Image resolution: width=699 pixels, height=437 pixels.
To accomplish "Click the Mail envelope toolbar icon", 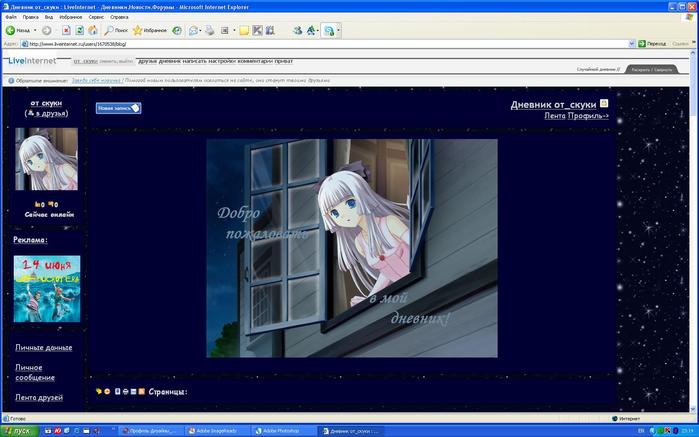I will click(193, 30).
